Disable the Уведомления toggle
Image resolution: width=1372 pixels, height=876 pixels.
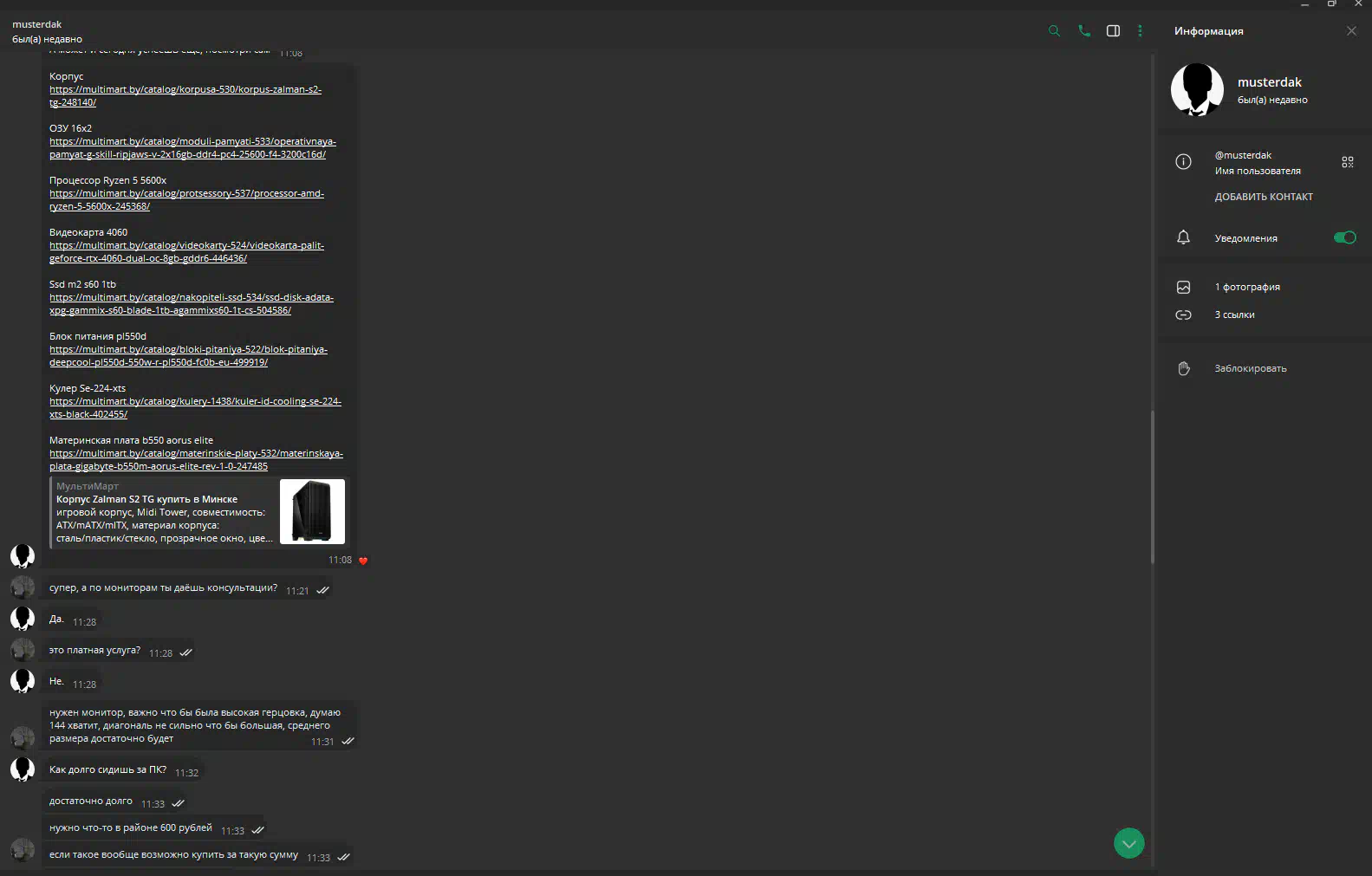(x=1344, y=237)
